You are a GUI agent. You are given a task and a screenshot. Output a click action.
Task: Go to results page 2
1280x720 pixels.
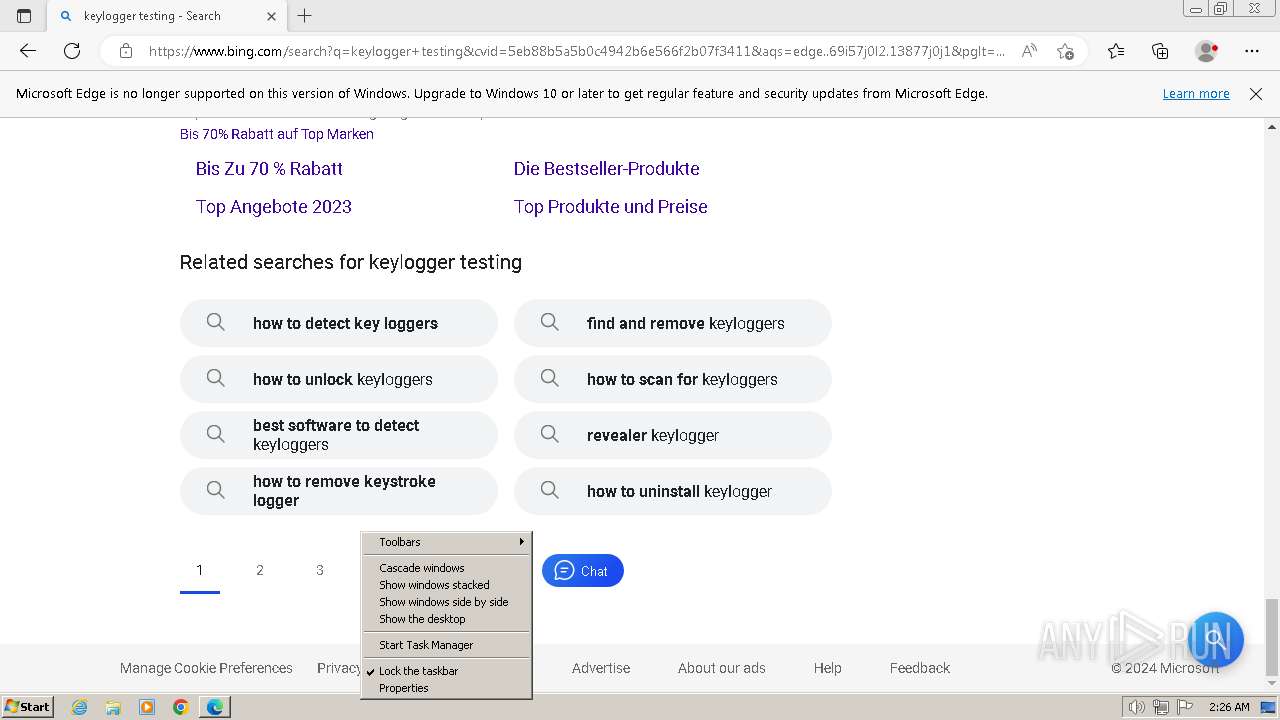coord(260,570)
